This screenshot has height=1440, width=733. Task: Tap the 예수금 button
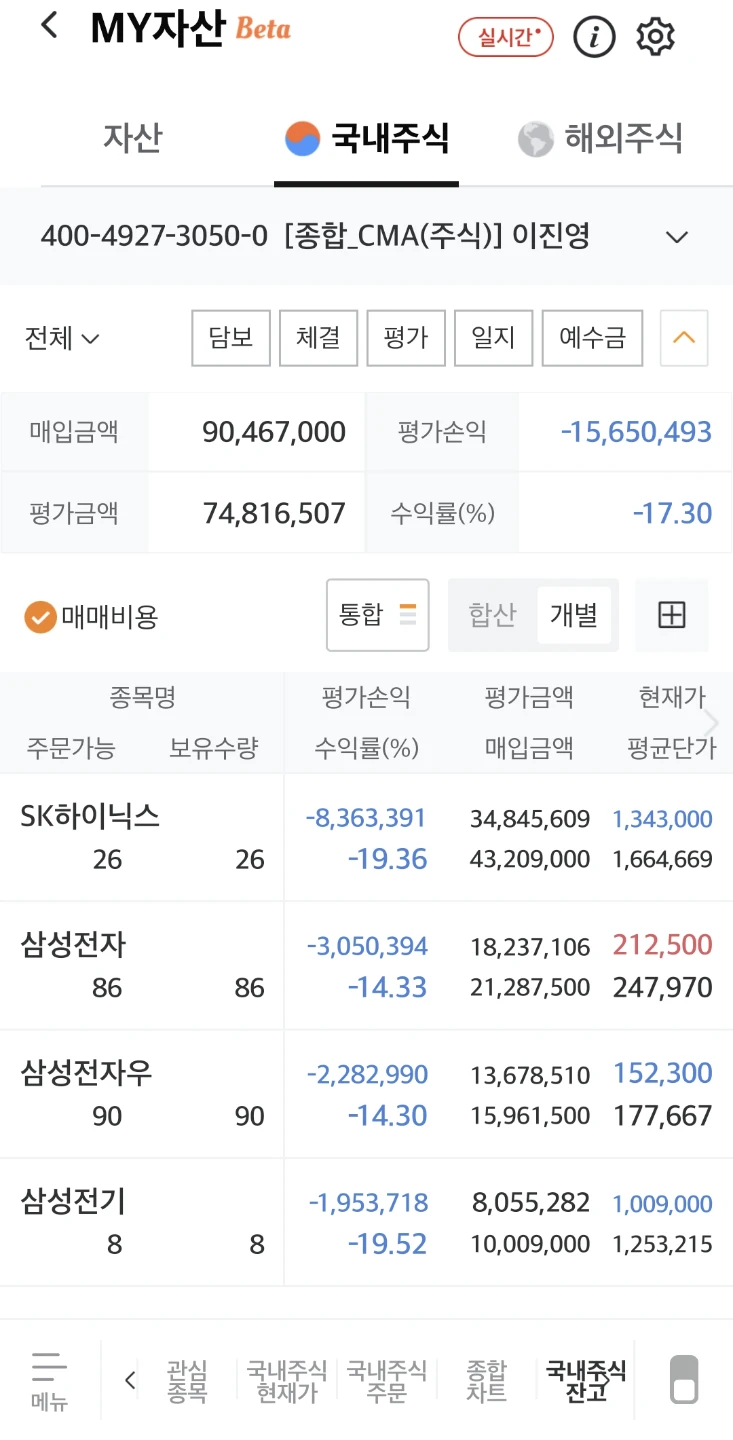click(592, 338)
